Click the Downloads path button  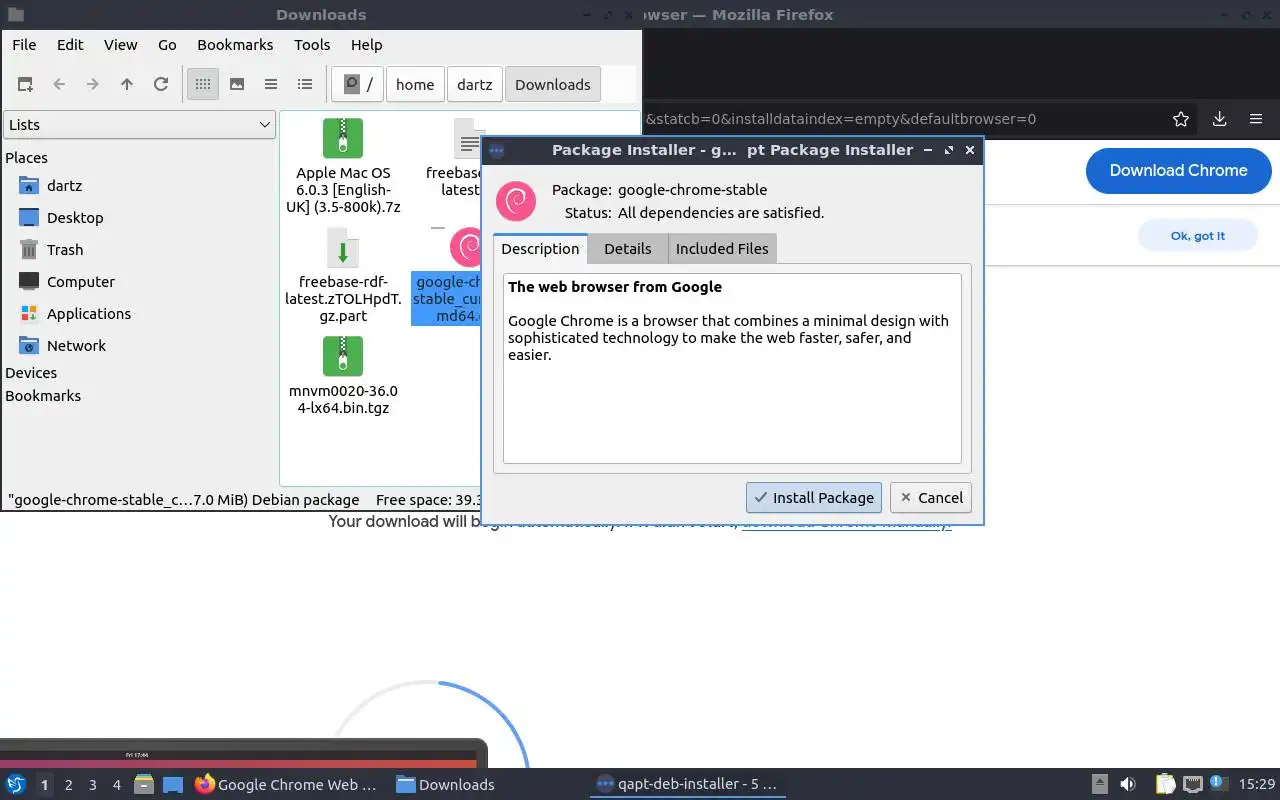553,85
